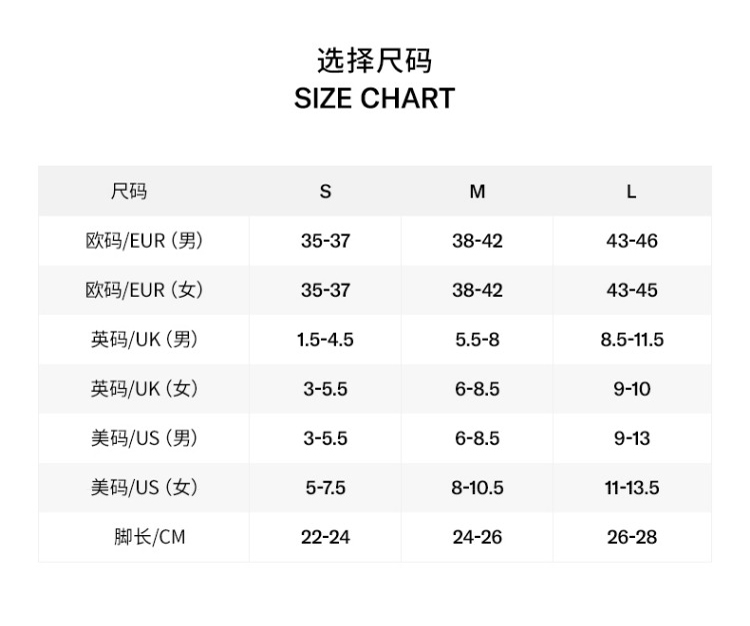
Task: Click the 43-46 EUR men's L cell
Action: coord(631,241)
